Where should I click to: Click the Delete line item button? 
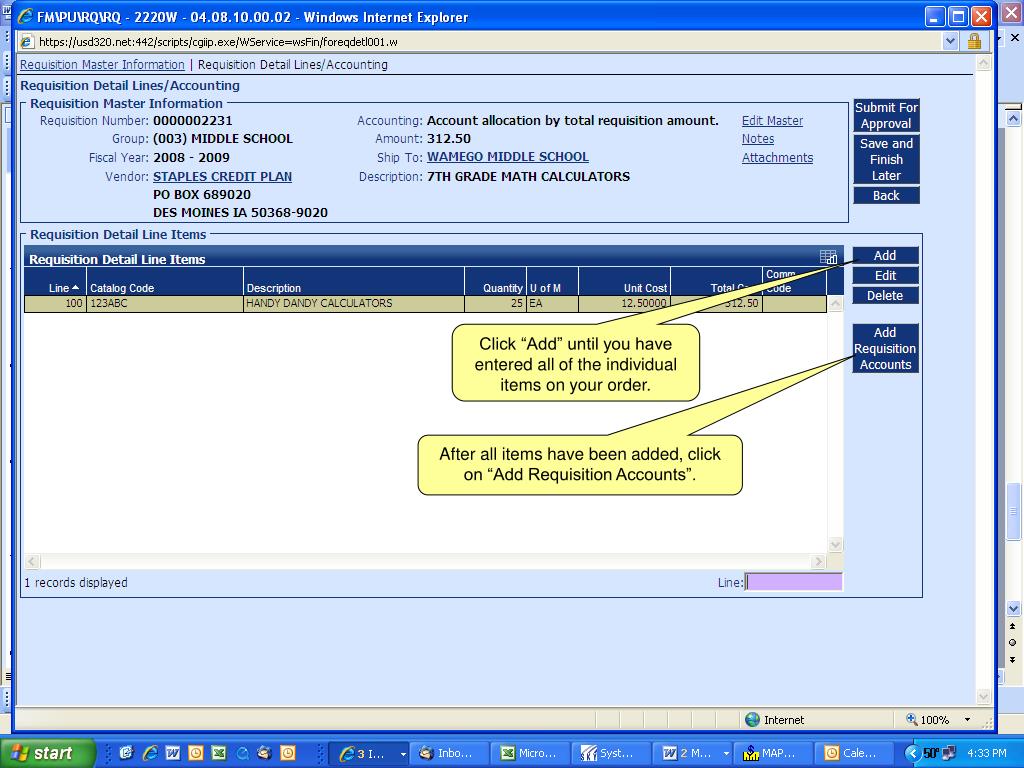tap(885, 296)
